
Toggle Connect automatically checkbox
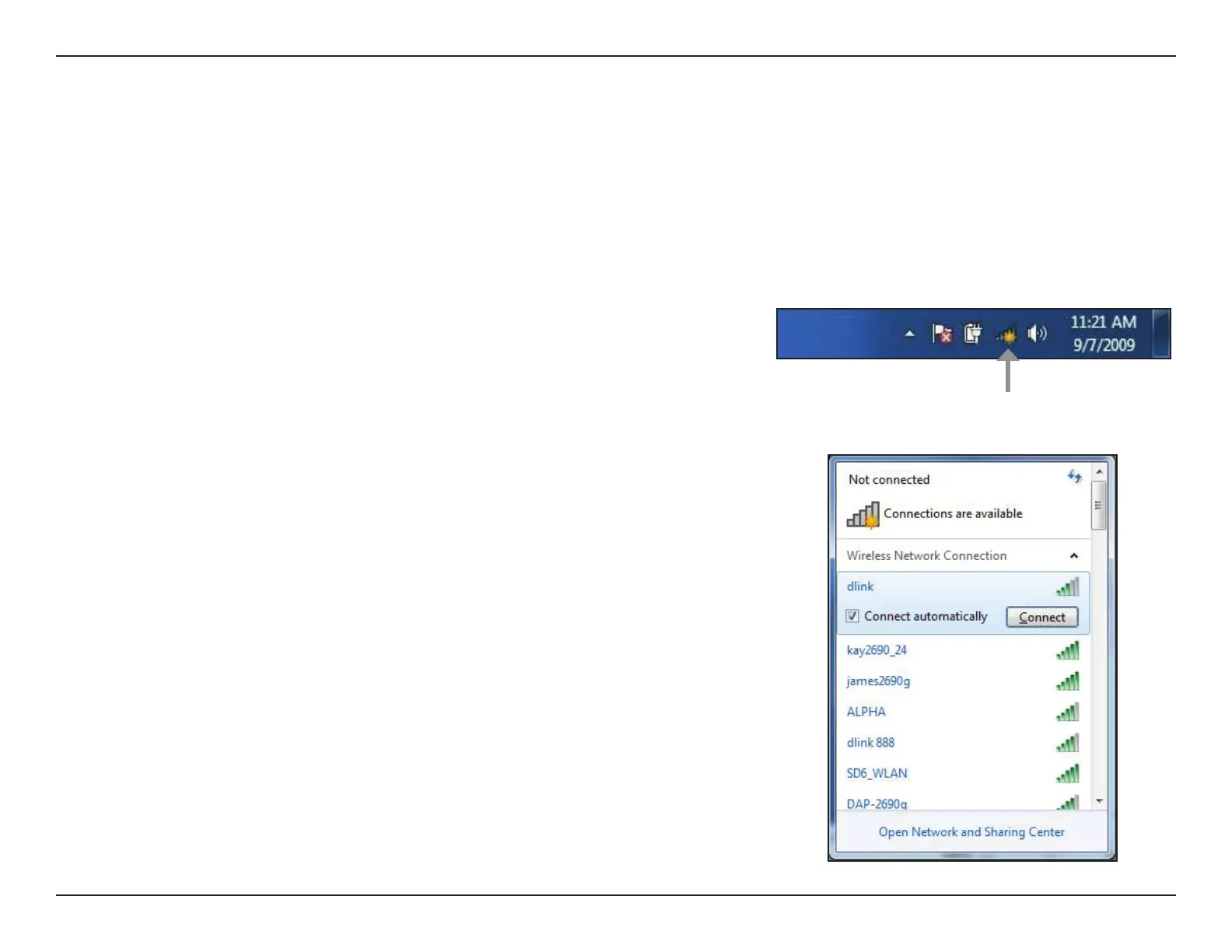click(x=852, y=616)
